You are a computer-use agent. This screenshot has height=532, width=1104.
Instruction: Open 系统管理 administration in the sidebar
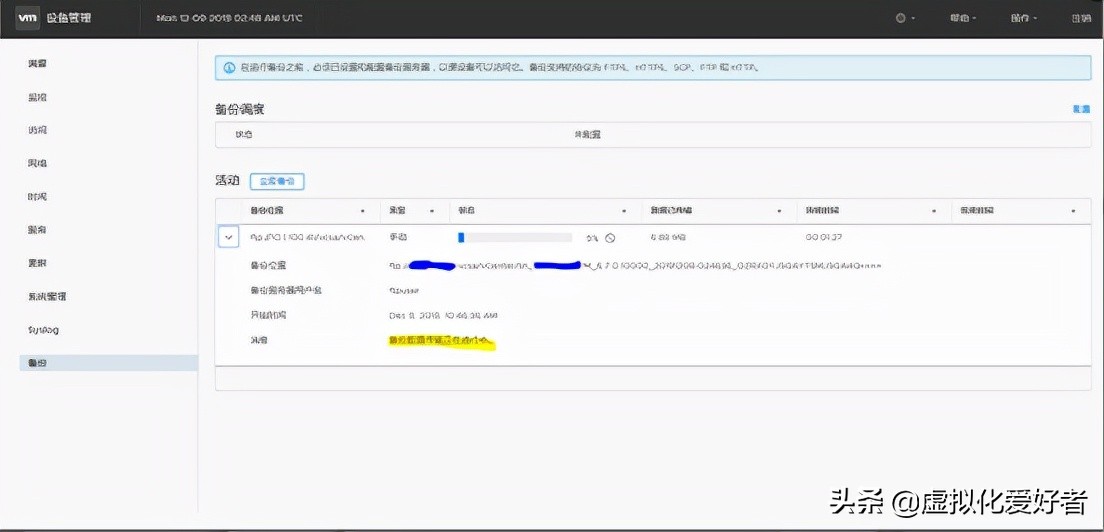tap(47, 296)
